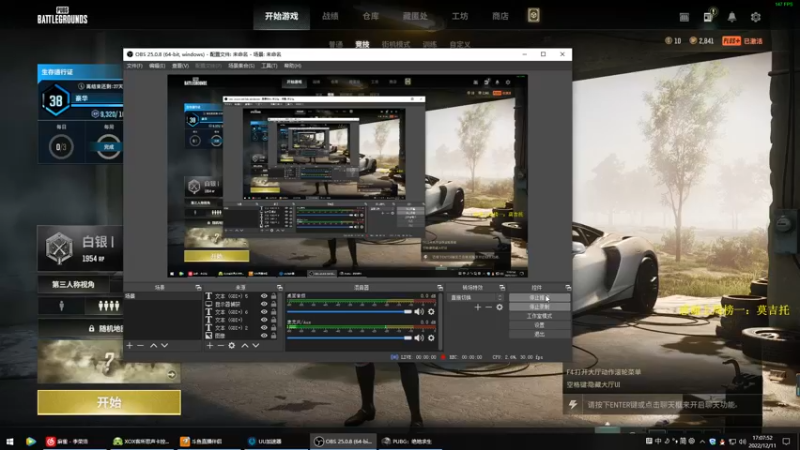Pop out the Sources dock panel
Viewport: 800px width, 450px height.
pyautogui.click(x=279, y=288)
